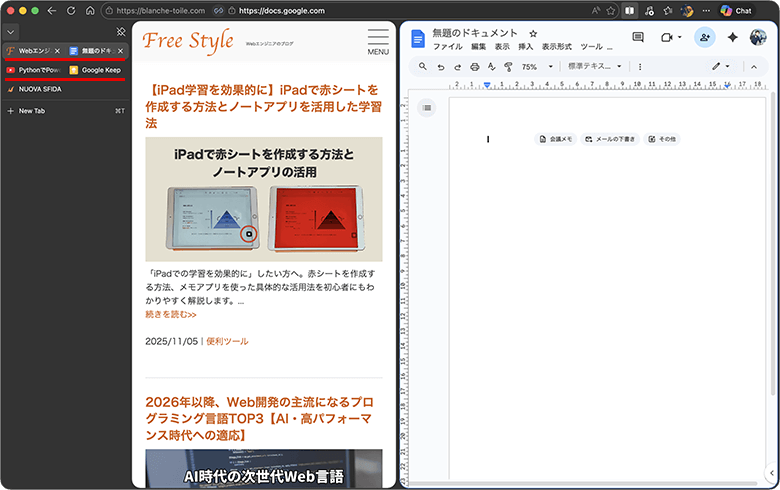Screen dimensions: 780x490
Task: Toggle the split screen button in browser toolbar
Action: point(629,11)
